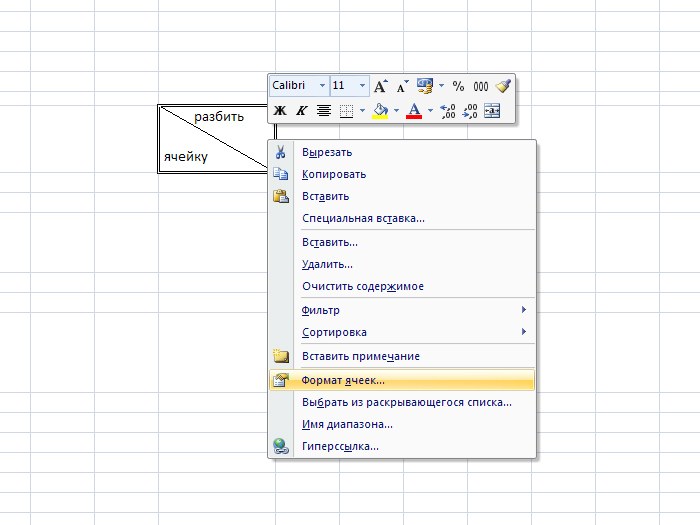Toggle bold Ж formatting
The height and width of the screenshot is (525, 700).
pyautogui.click(x=280, y=110)
